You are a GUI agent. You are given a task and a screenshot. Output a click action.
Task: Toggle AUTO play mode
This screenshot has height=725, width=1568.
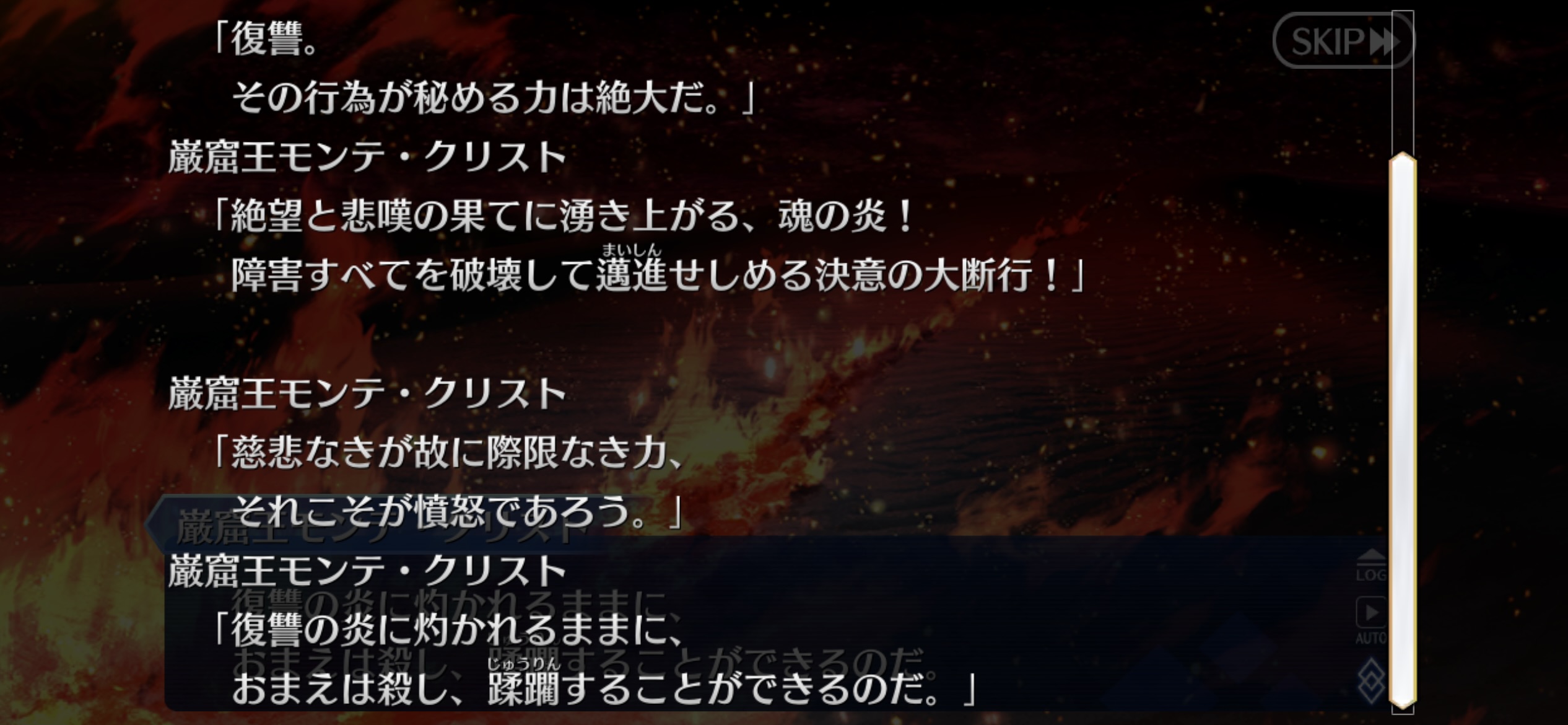point(1371,620)
